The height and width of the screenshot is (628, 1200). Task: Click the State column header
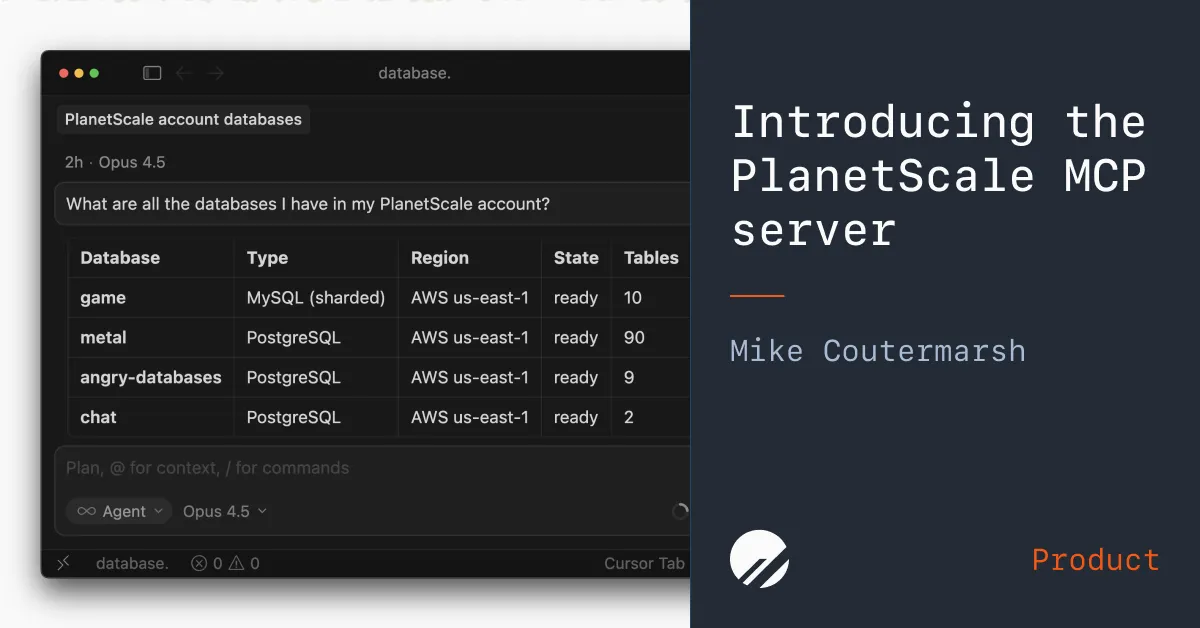tap(576, 257)
